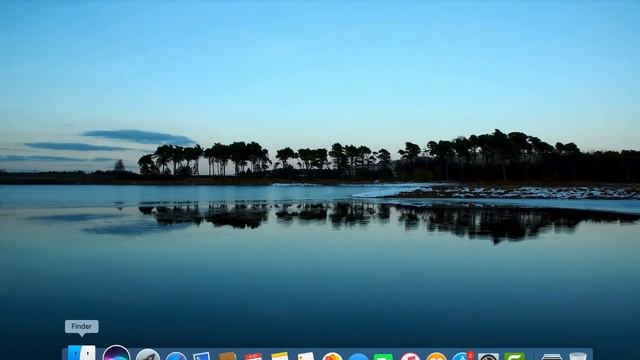Open Finder from the Dock
Screen dimensions: 640x360
point(81,353)
